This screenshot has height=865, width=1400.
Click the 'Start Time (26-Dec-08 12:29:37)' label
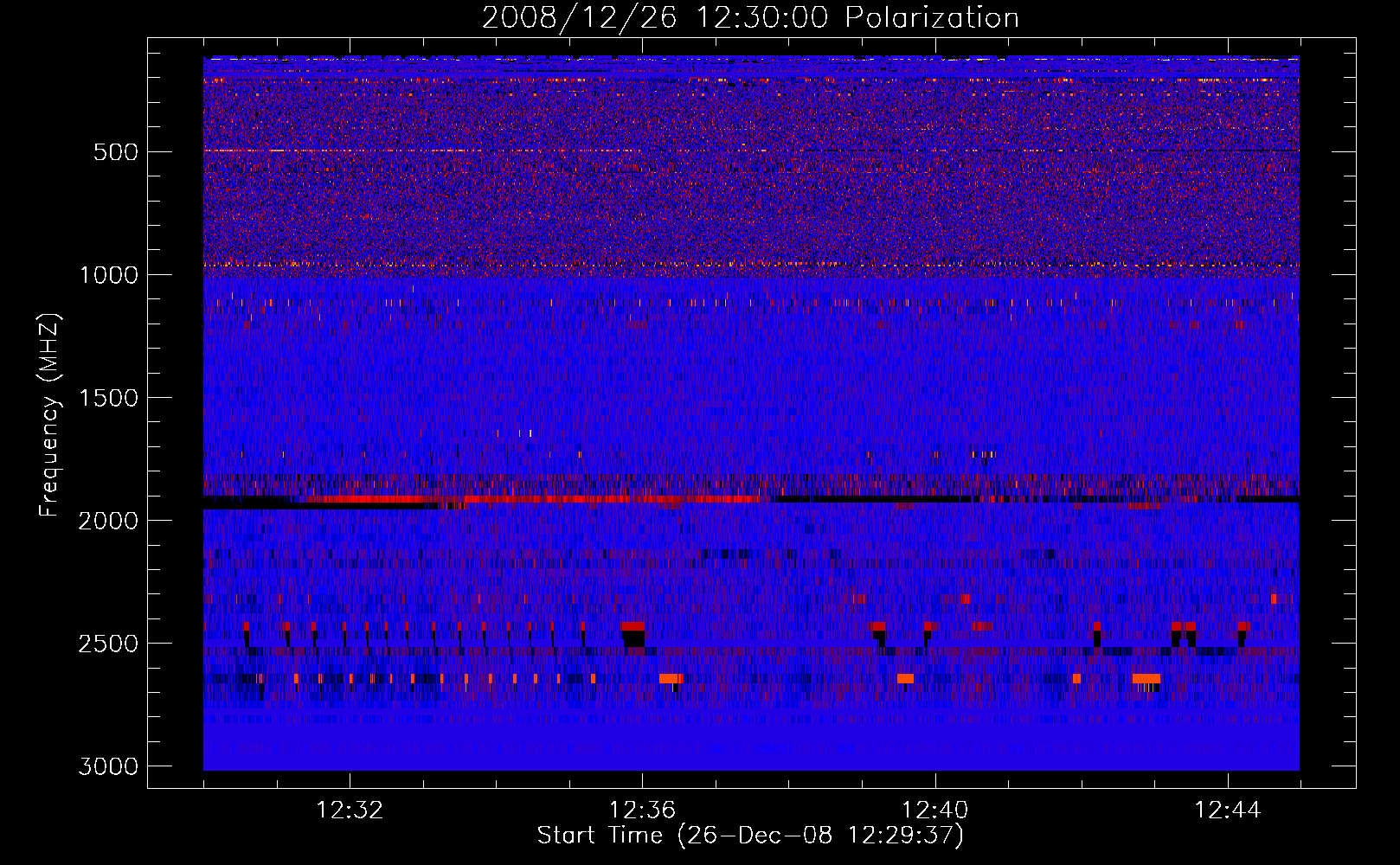[750, 836]
